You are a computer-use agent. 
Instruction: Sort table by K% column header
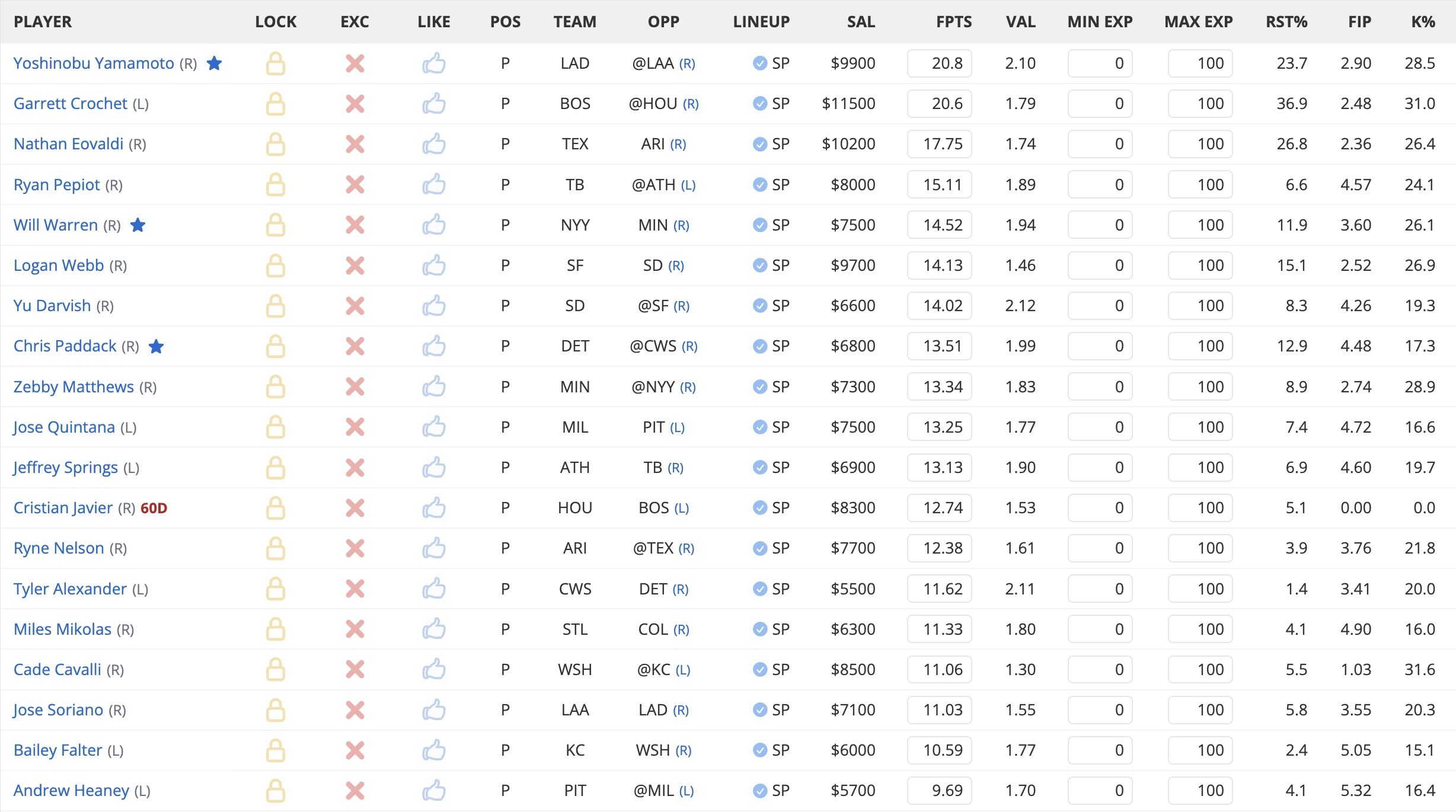[1423, 22]
